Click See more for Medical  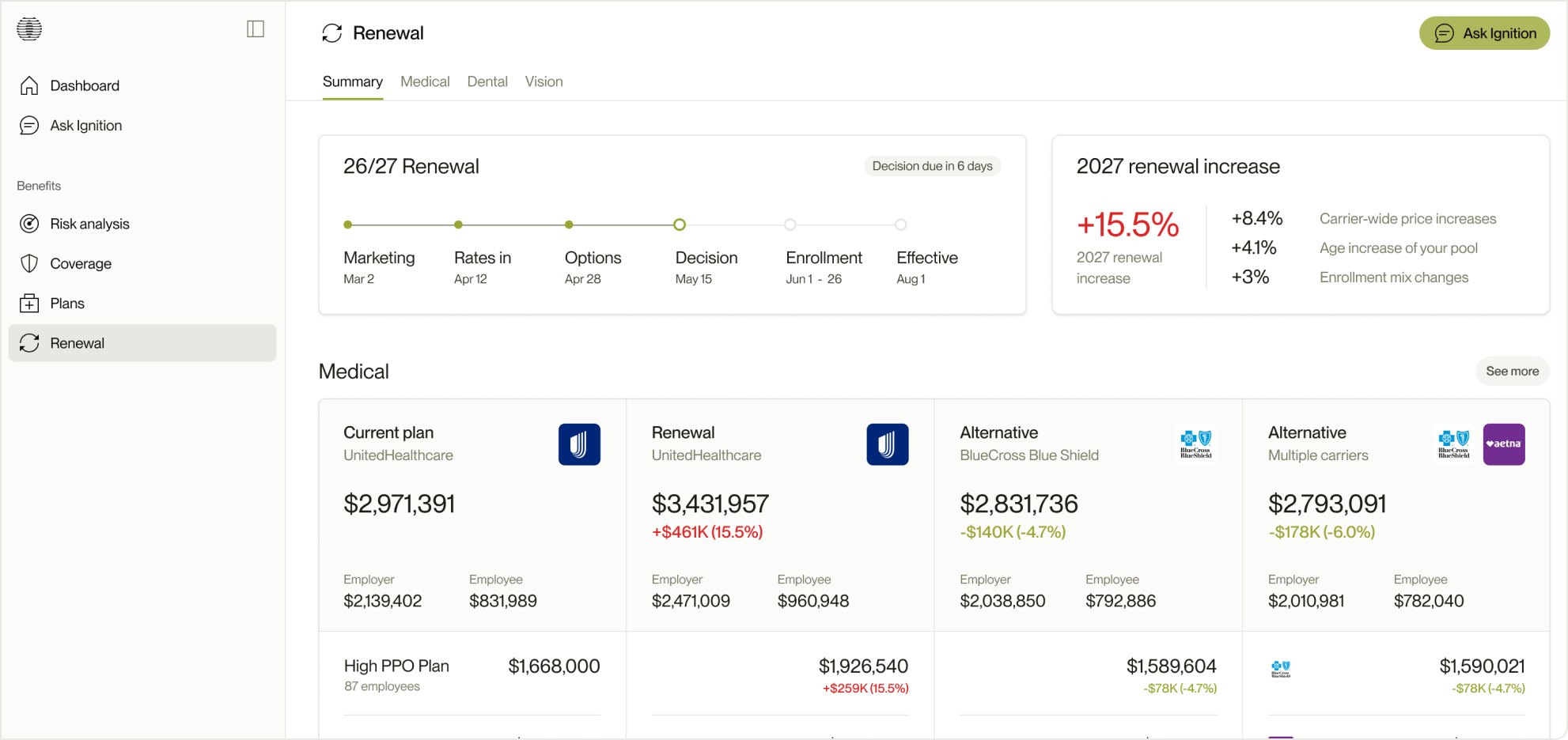[1513, 371]
